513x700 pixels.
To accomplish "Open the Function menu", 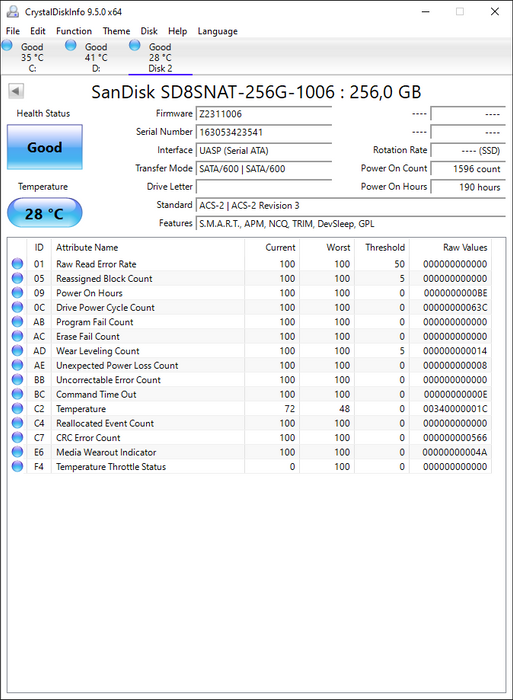I will tap(74, 31).
